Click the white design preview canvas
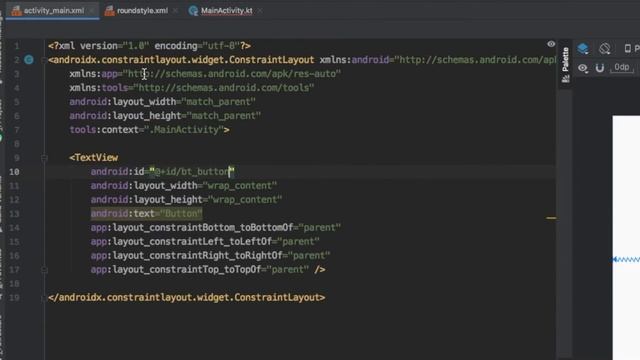640x360 pixels. pyautogui.click(x=626, y=238)
